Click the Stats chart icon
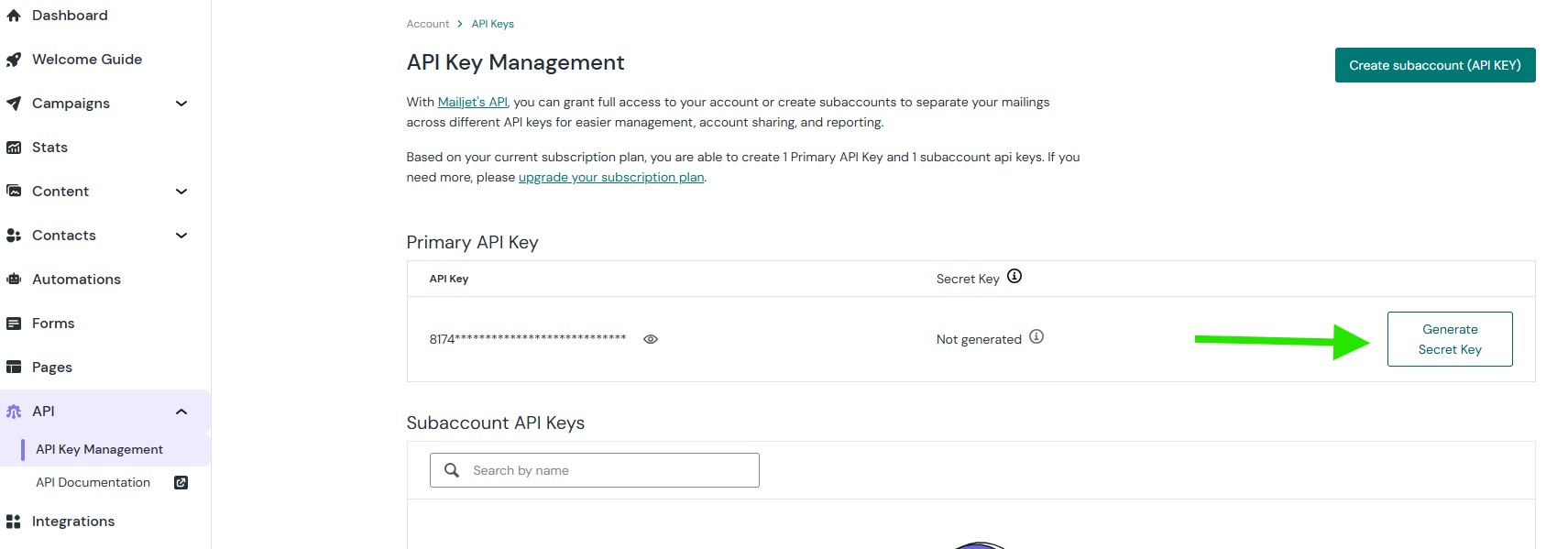Image resolution: width=1568 pixels, height=549 pixels. pyautogui.click(x=14, y=148)
